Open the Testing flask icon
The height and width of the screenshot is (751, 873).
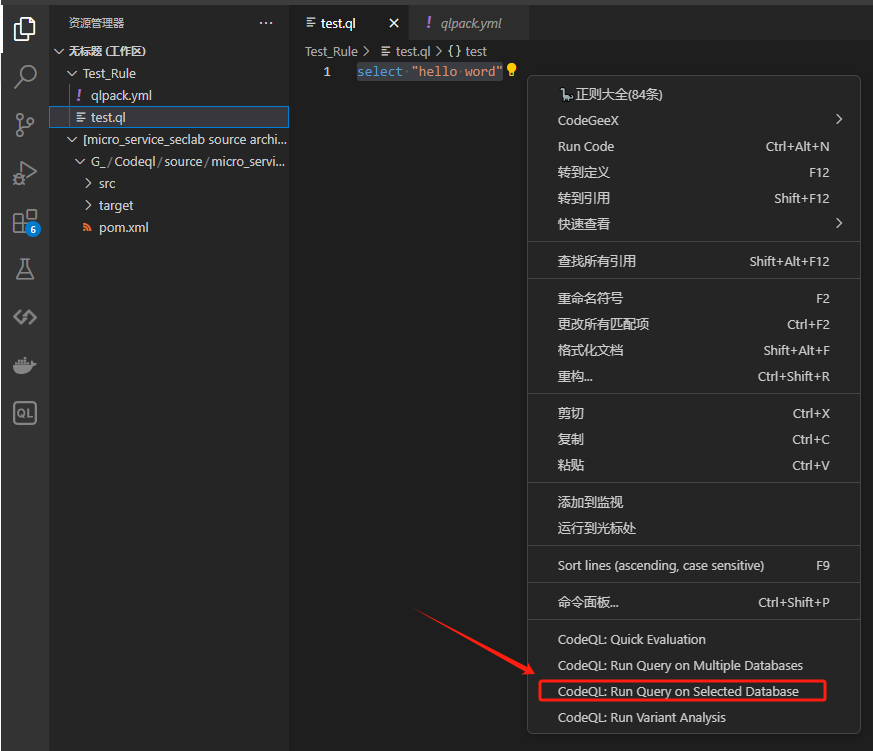pyautogui.click(x=24, y=269)
